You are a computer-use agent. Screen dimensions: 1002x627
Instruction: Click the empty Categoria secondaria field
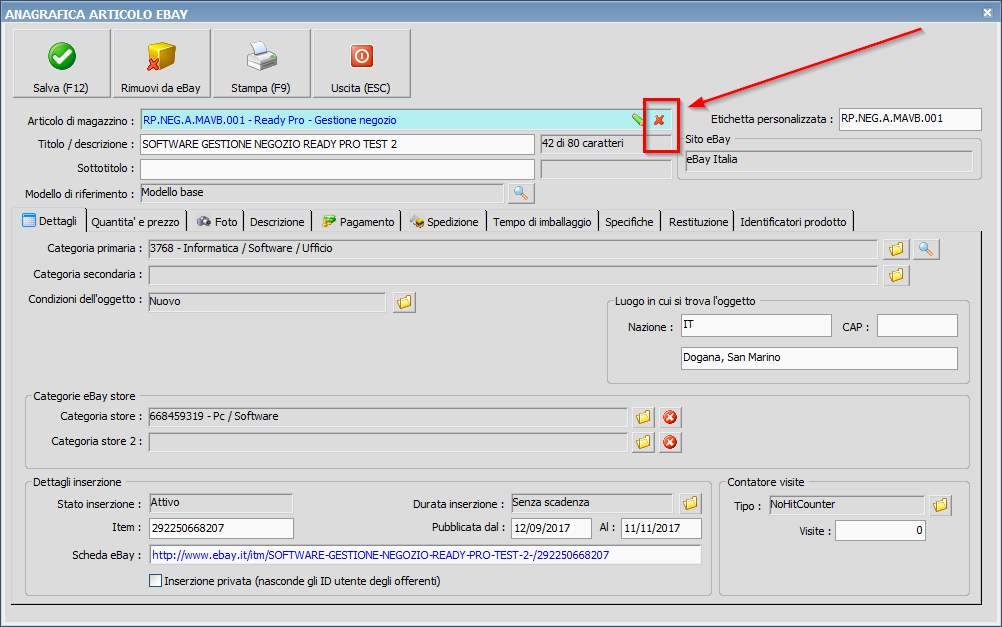pos(513,275)
